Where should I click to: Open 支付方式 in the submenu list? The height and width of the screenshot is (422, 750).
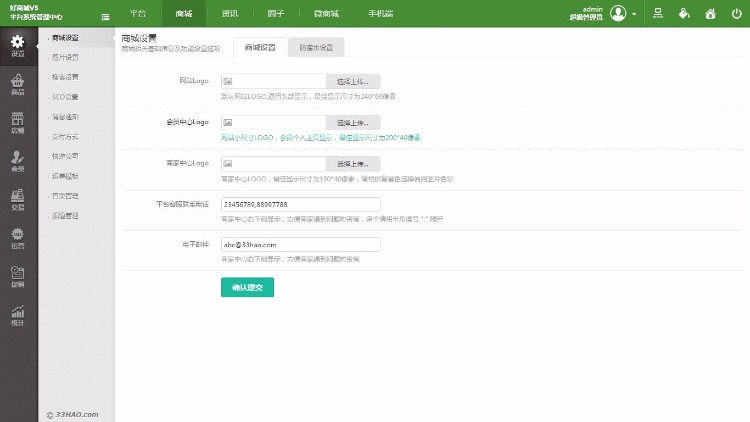[x=65, y=137]
